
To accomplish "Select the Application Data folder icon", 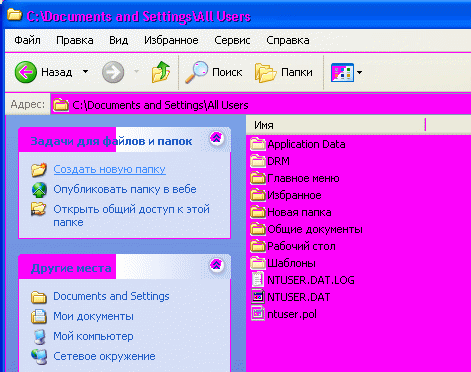I will coord(258,144).
